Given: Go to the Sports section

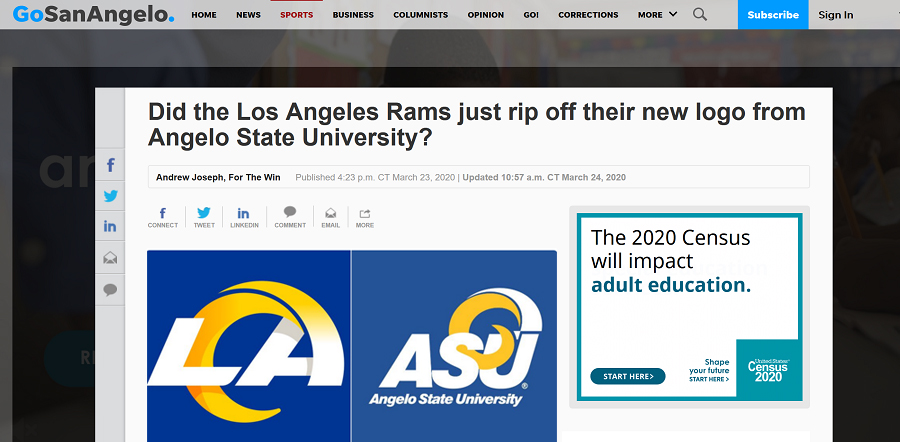Looking at the screenshot, I should coord(297,15).
